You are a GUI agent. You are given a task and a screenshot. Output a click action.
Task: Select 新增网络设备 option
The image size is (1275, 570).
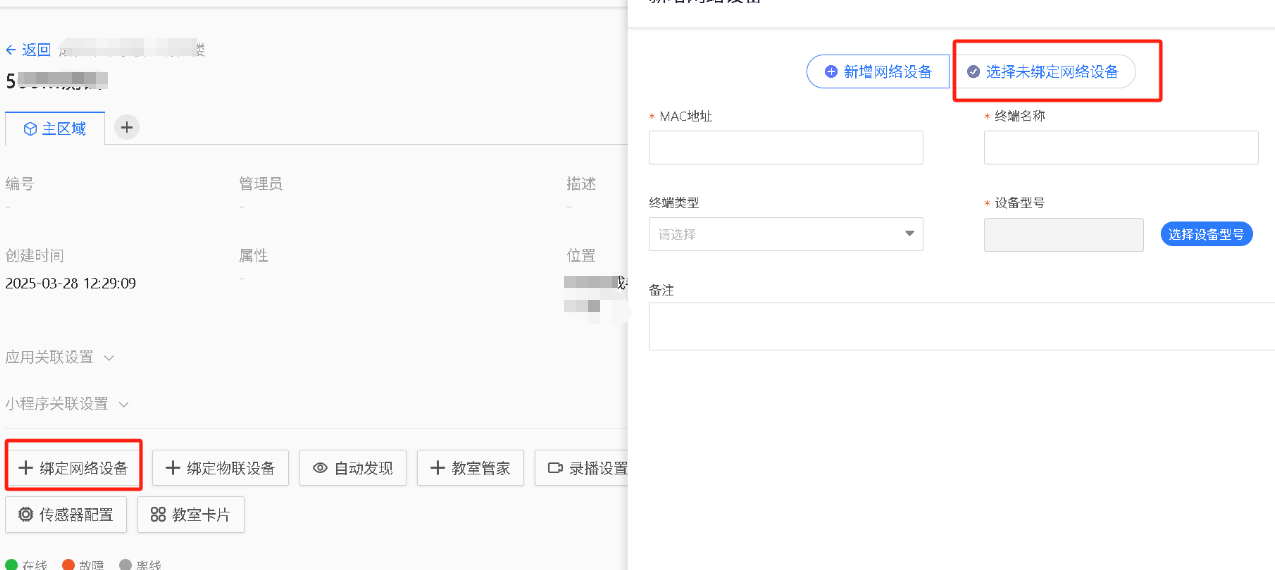tap(878, 72)
